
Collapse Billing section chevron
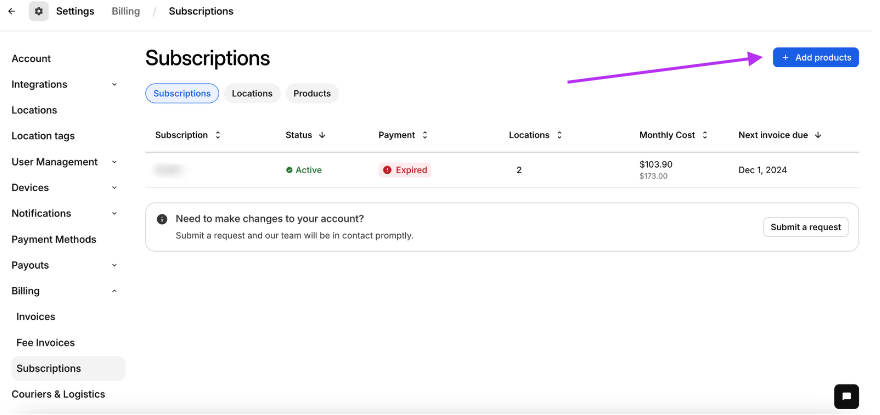click(114, 291)
